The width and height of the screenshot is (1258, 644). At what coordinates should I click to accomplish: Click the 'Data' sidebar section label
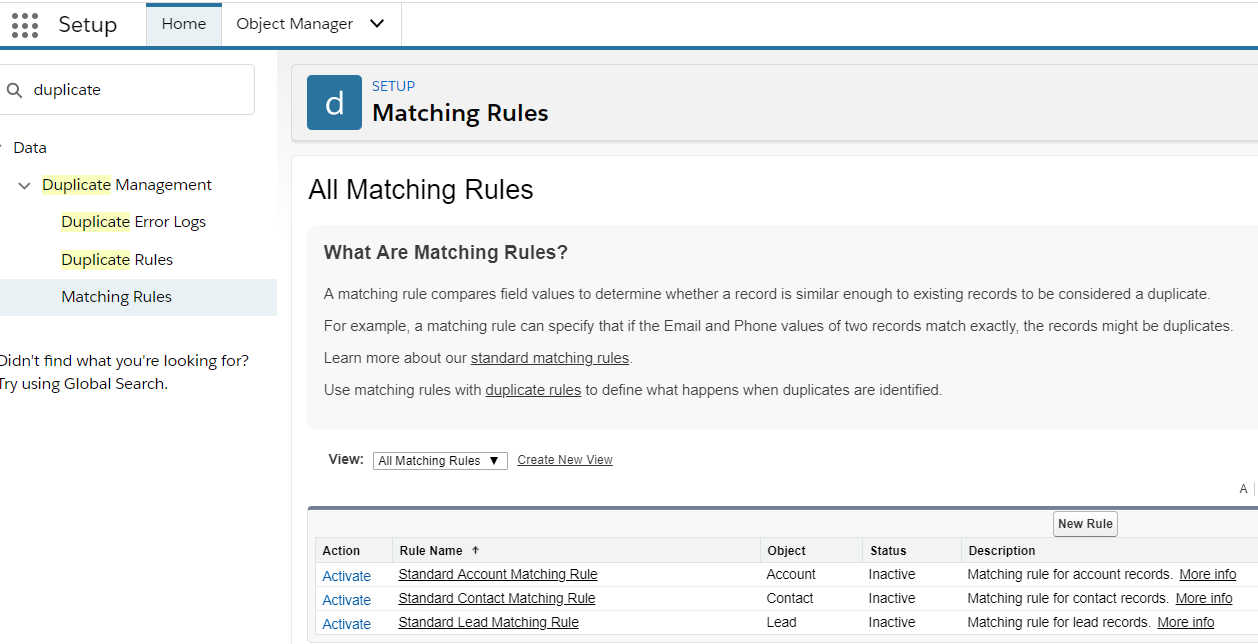[30, 148]
